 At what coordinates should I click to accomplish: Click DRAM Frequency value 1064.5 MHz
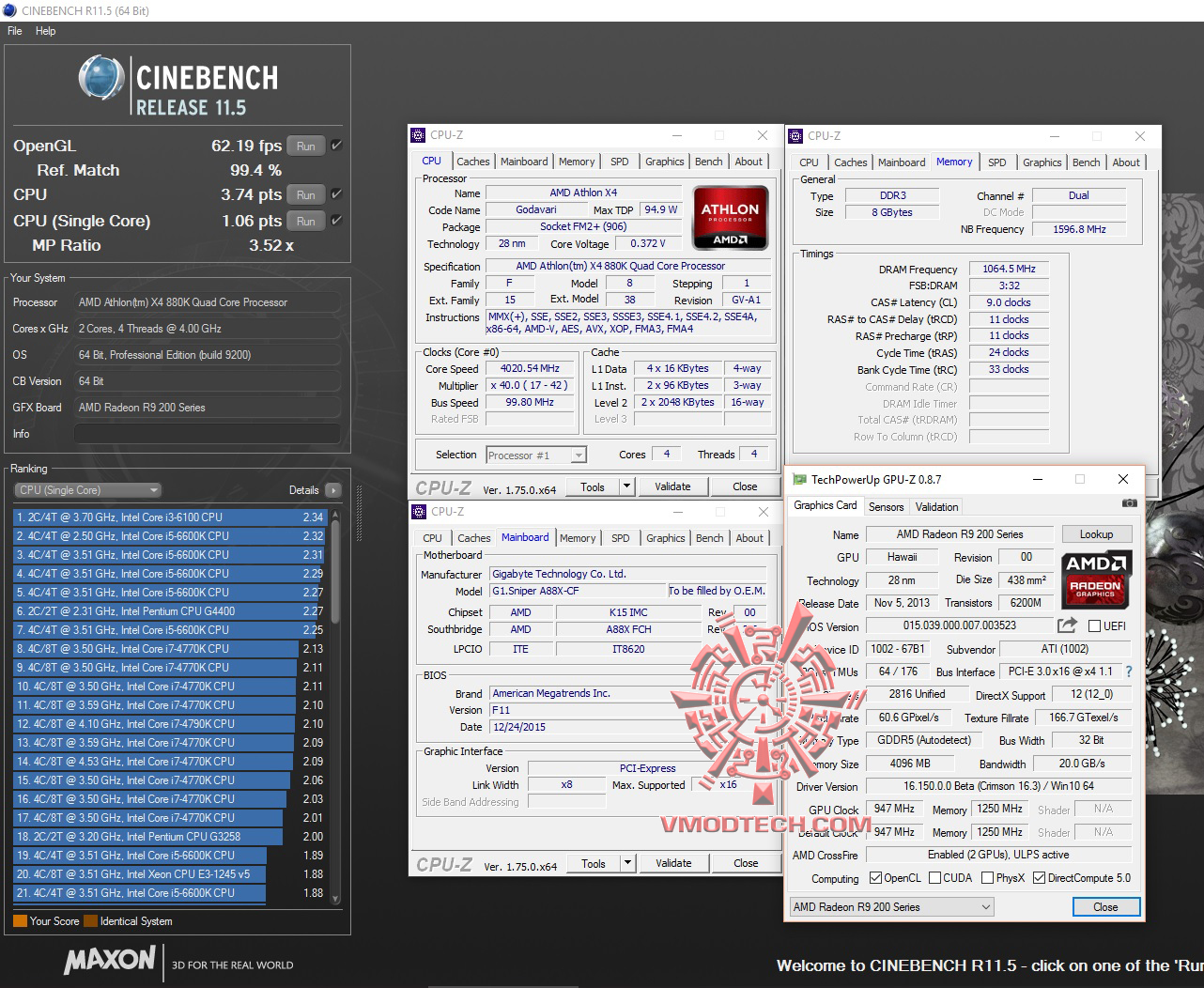pyautogui.click(x=1009, y=270)
